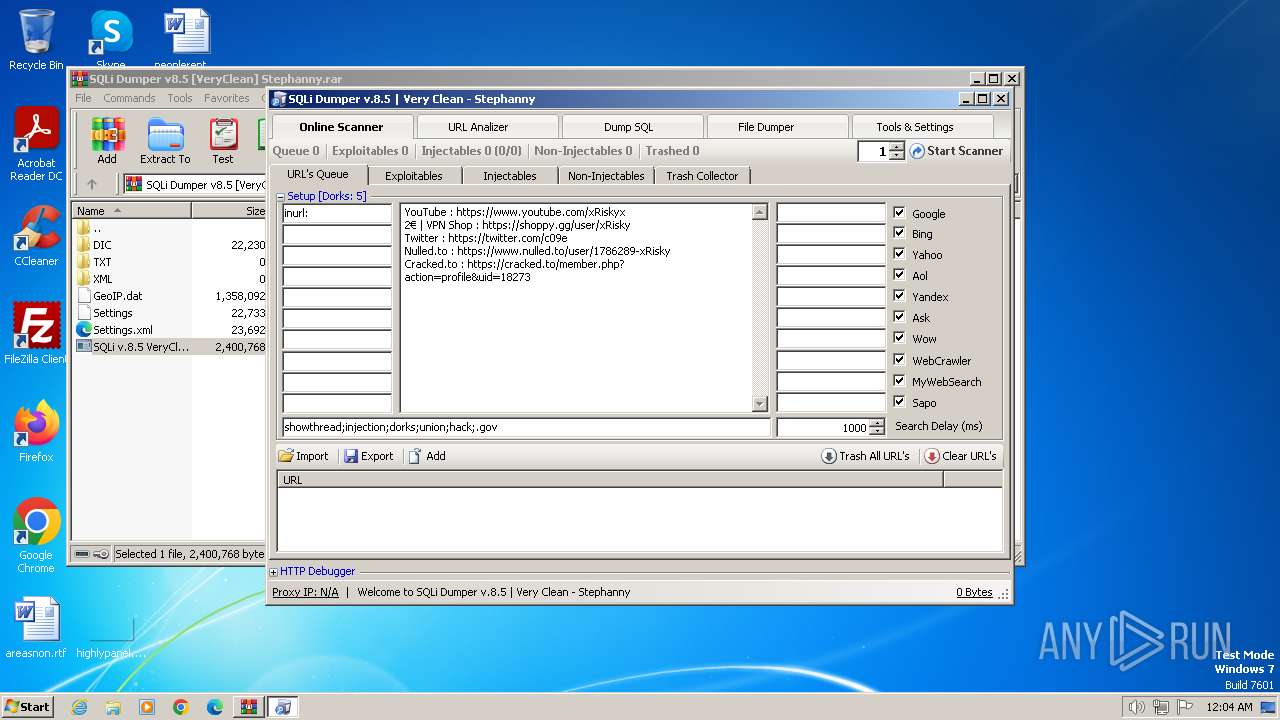1280x720 pixels.
Task: Click Proxy IP: N/A status label
Action: 305,592
